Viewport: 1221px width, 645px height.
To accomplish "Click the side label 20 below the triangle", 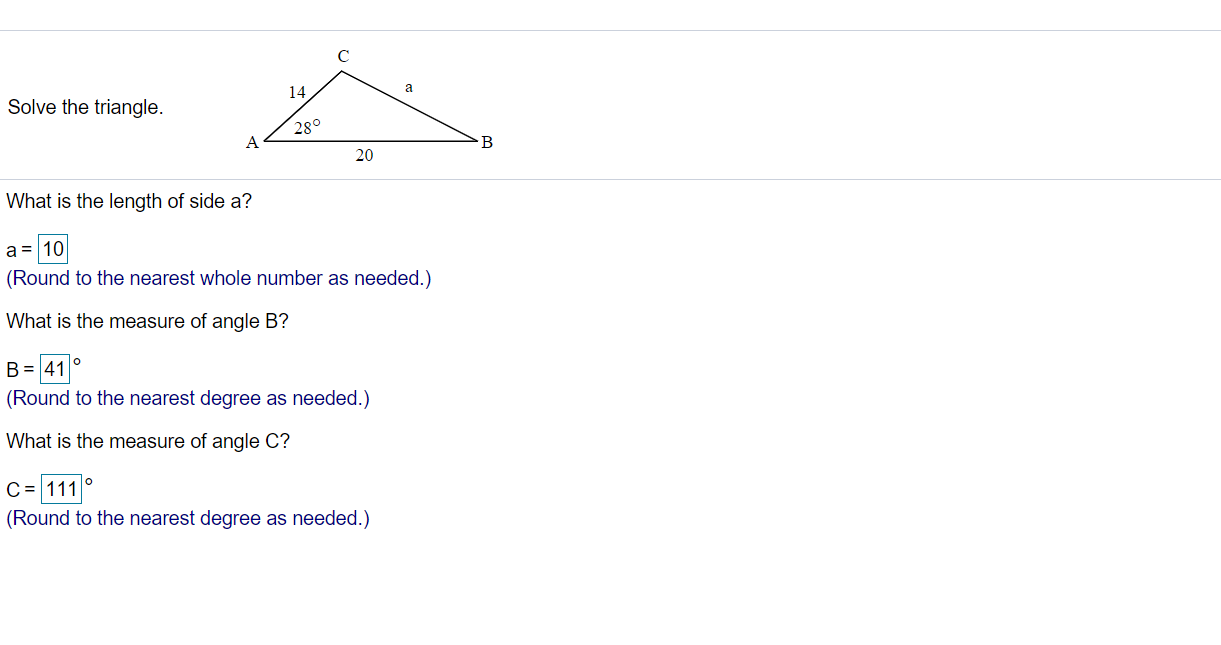I will (x=364, y=156).
